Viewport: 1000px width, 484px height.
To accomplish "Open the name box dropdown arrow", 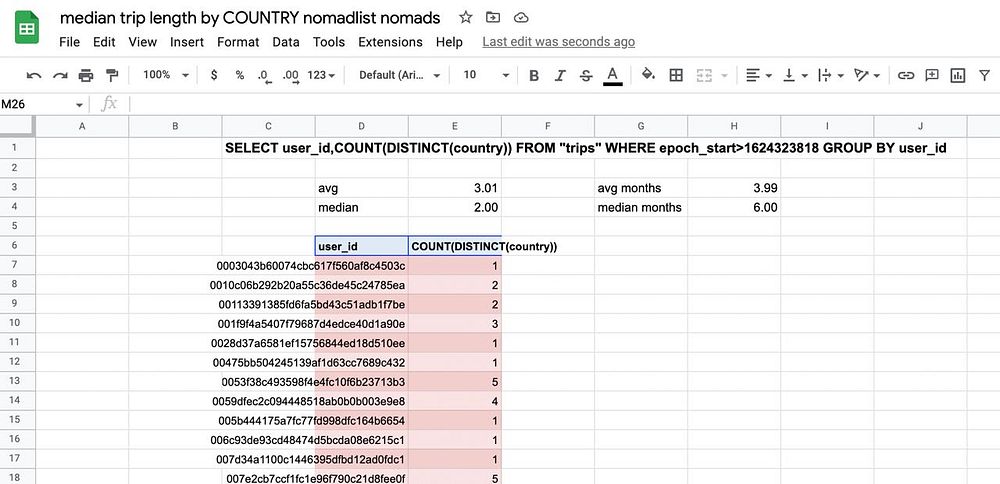I will (80, 105).
